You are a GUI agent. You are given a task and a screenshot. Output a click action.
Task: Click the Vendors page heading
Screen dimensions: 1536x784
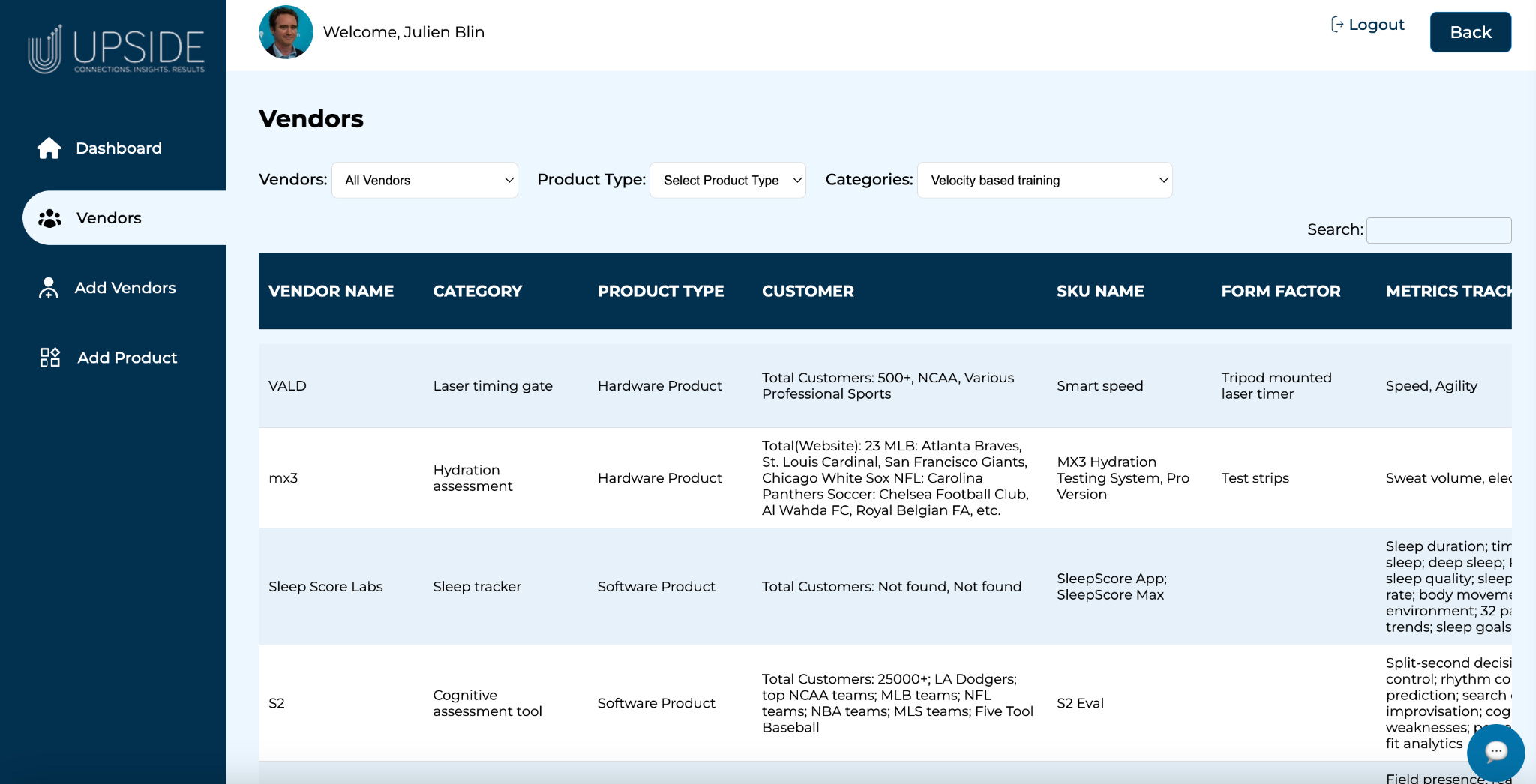click(x=311, y=119)
